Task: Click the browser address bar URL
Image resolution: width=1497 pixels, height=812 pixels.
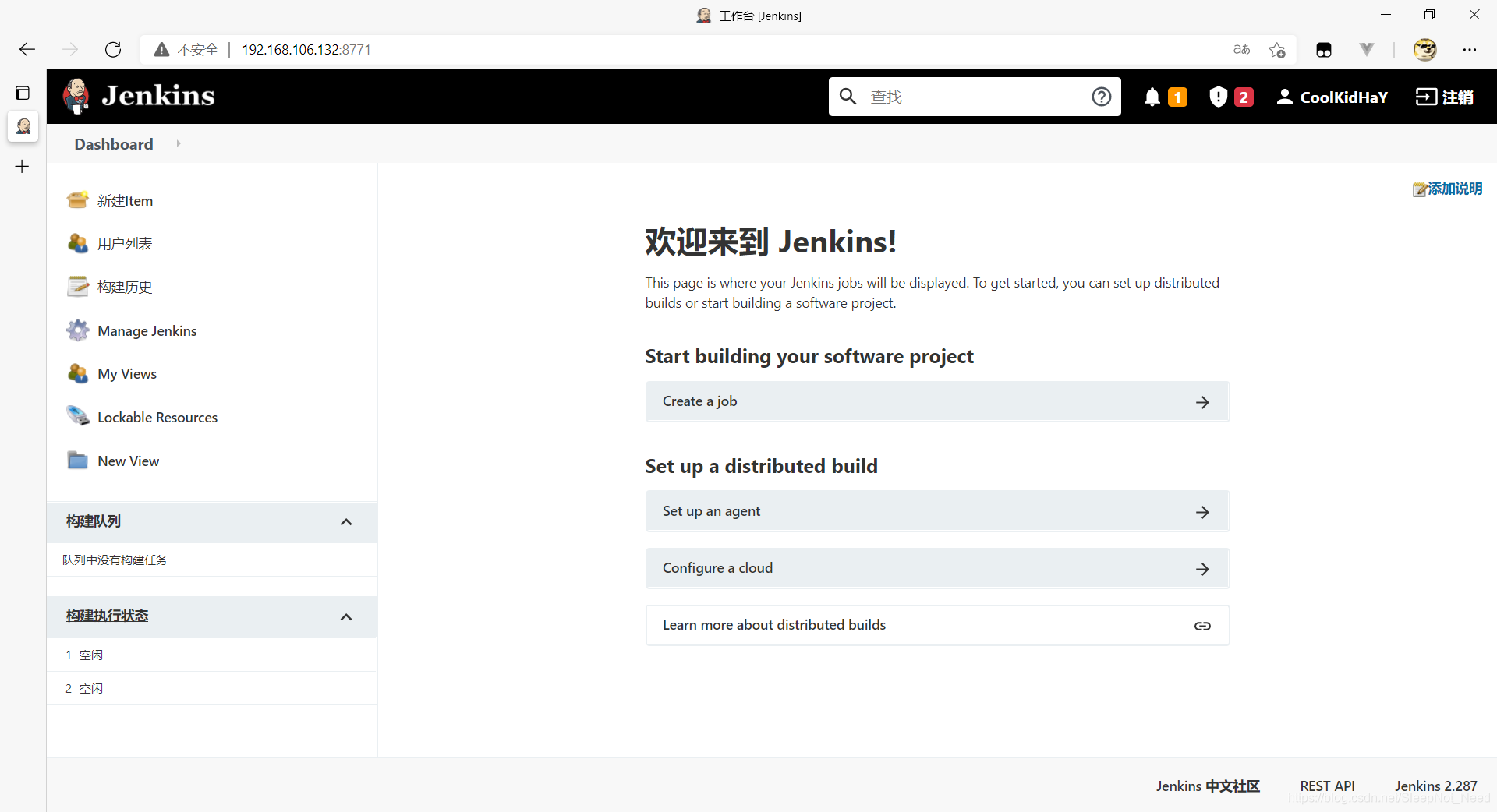Action: tap(306, 50)
